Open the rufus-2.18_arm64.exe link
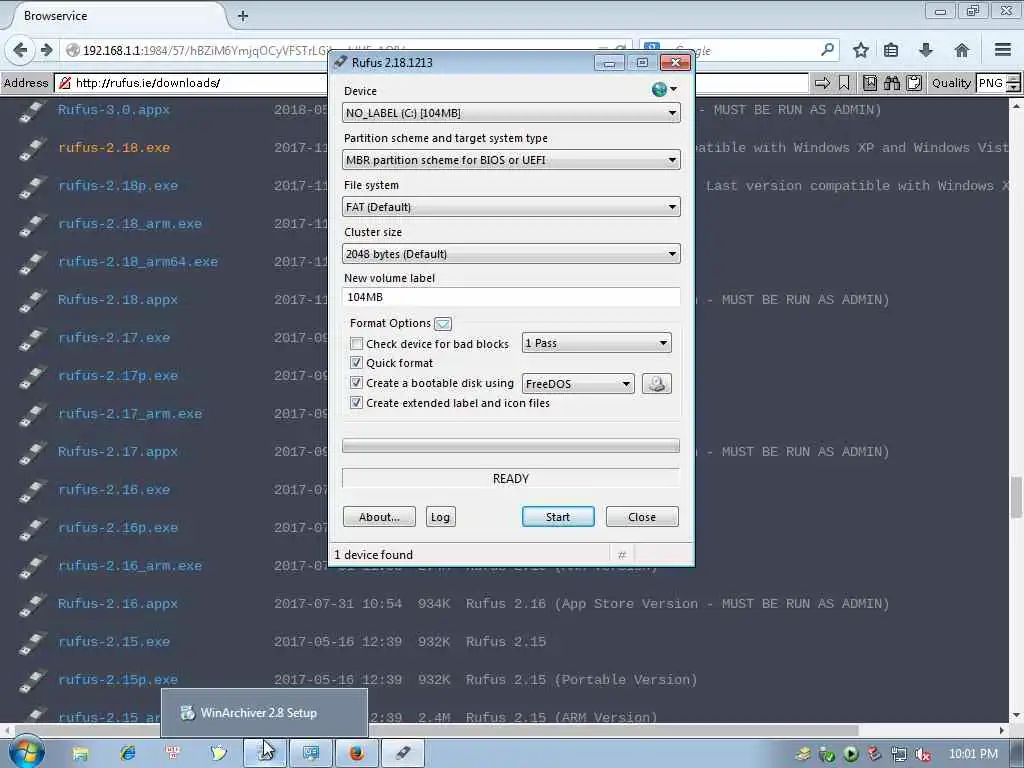The width and height of the screenshot is (1024, 768). (138, 262)
